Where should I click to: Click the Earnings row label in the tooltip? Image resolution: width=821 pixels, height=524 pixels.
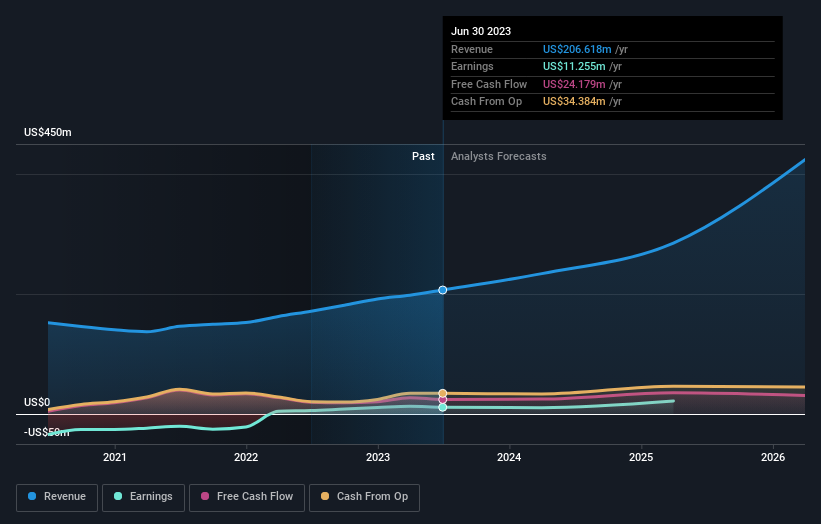point(472,66)
